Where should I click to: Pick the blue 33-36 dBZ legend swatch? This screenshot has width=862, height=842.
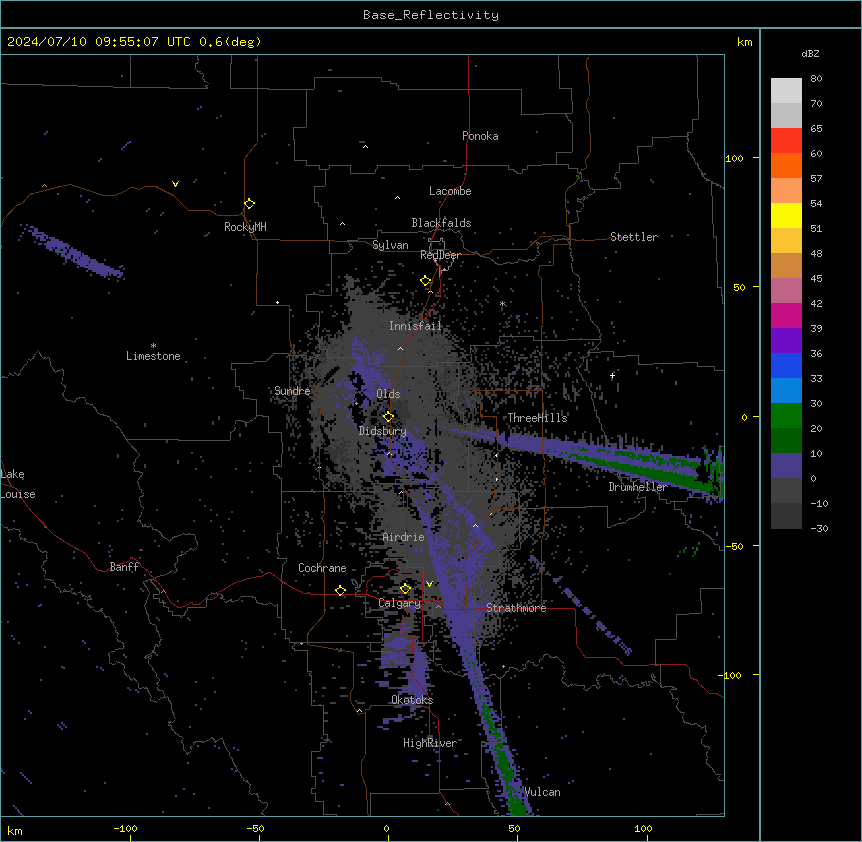coord(786,365)
